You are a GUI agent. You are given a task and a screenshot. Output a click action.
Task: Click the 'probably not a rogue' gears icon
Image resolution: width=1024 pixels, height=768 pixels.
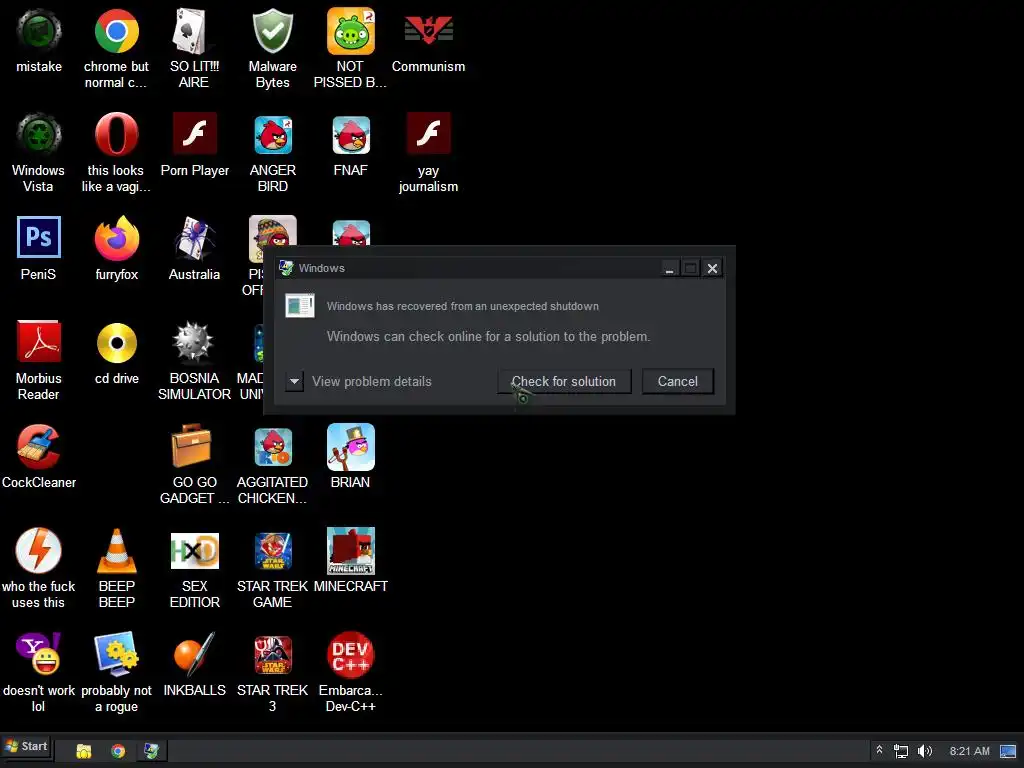click(x=116, y=654)
